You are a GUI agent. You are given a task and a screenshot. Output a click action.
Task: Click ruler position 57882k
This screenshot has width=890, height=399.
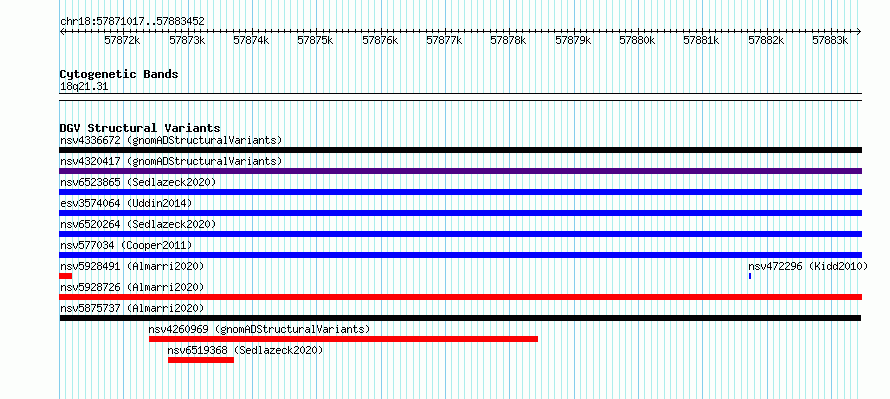coord(766,40)
